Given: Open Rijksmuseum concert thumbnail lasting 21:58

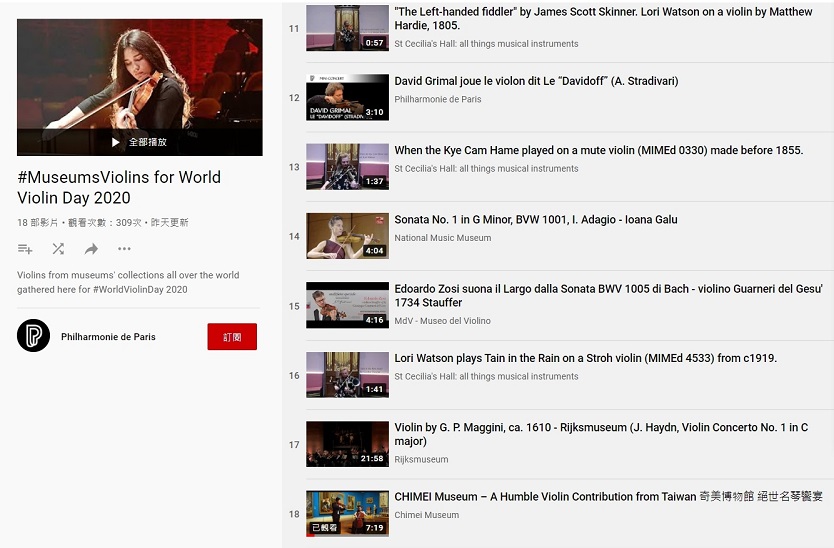Looking at the screenshot, I should [347, 444].
